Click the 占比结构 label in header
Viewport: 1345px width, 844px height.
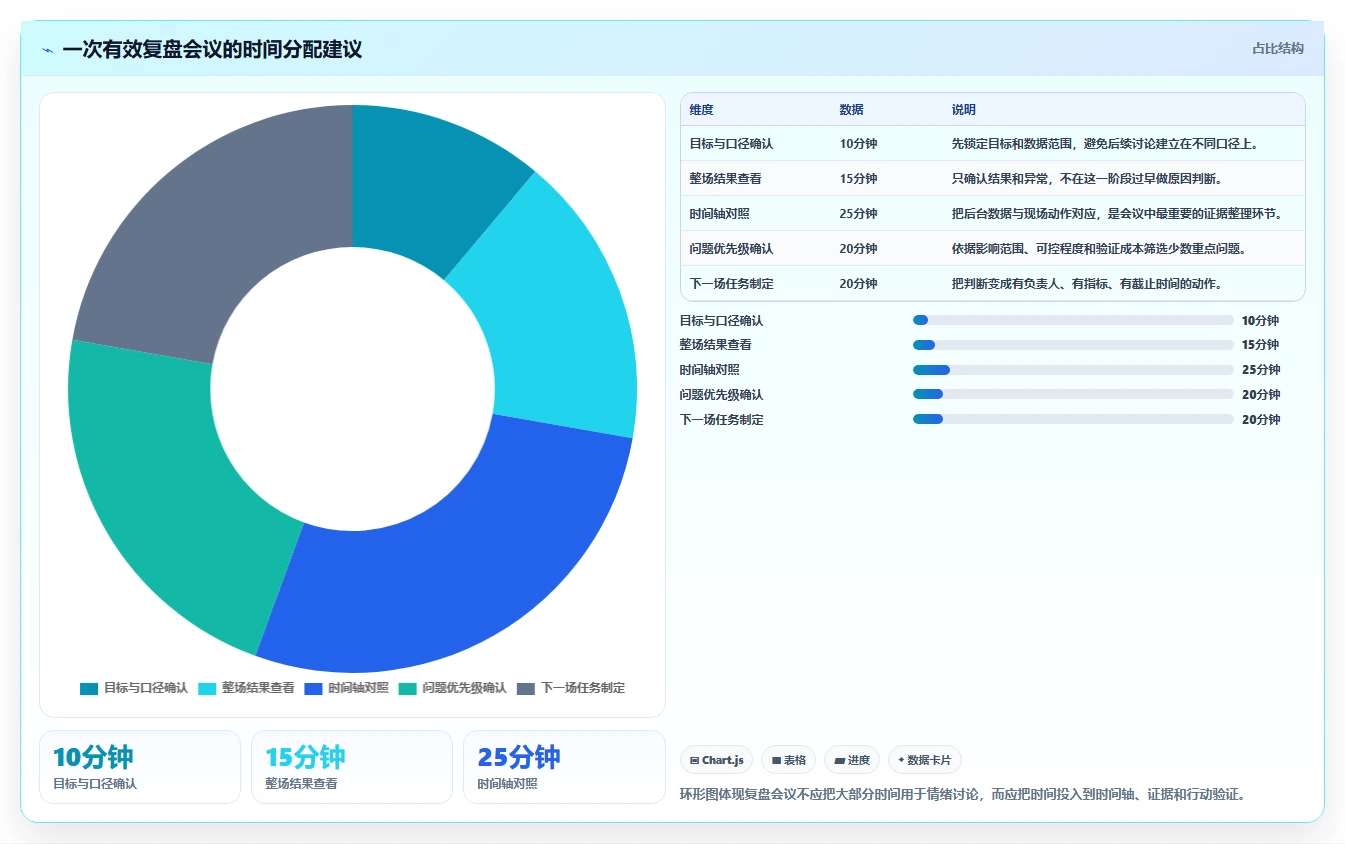click(1277, 48)
